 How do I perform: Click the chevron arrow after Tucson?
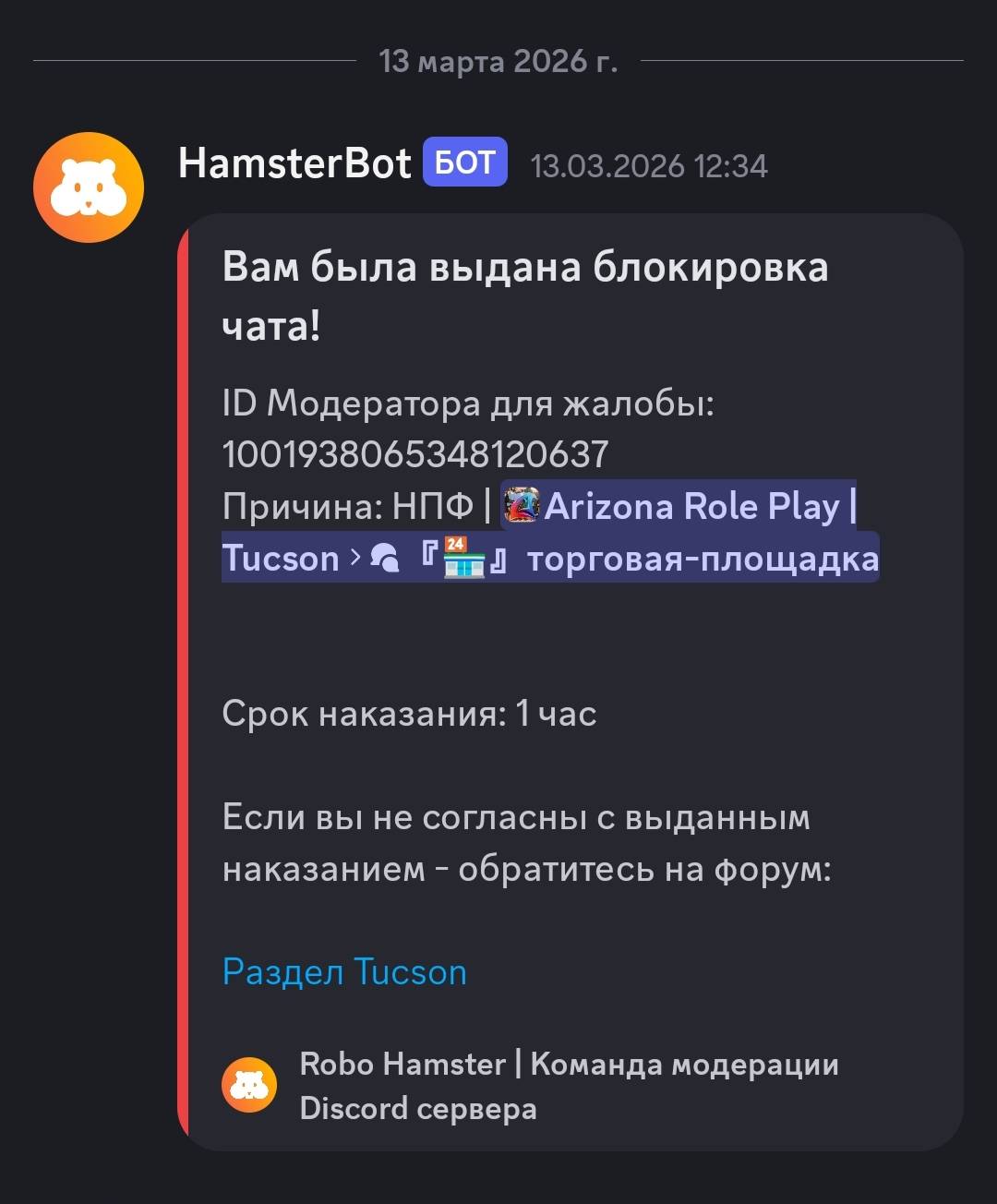click(355, 559)
